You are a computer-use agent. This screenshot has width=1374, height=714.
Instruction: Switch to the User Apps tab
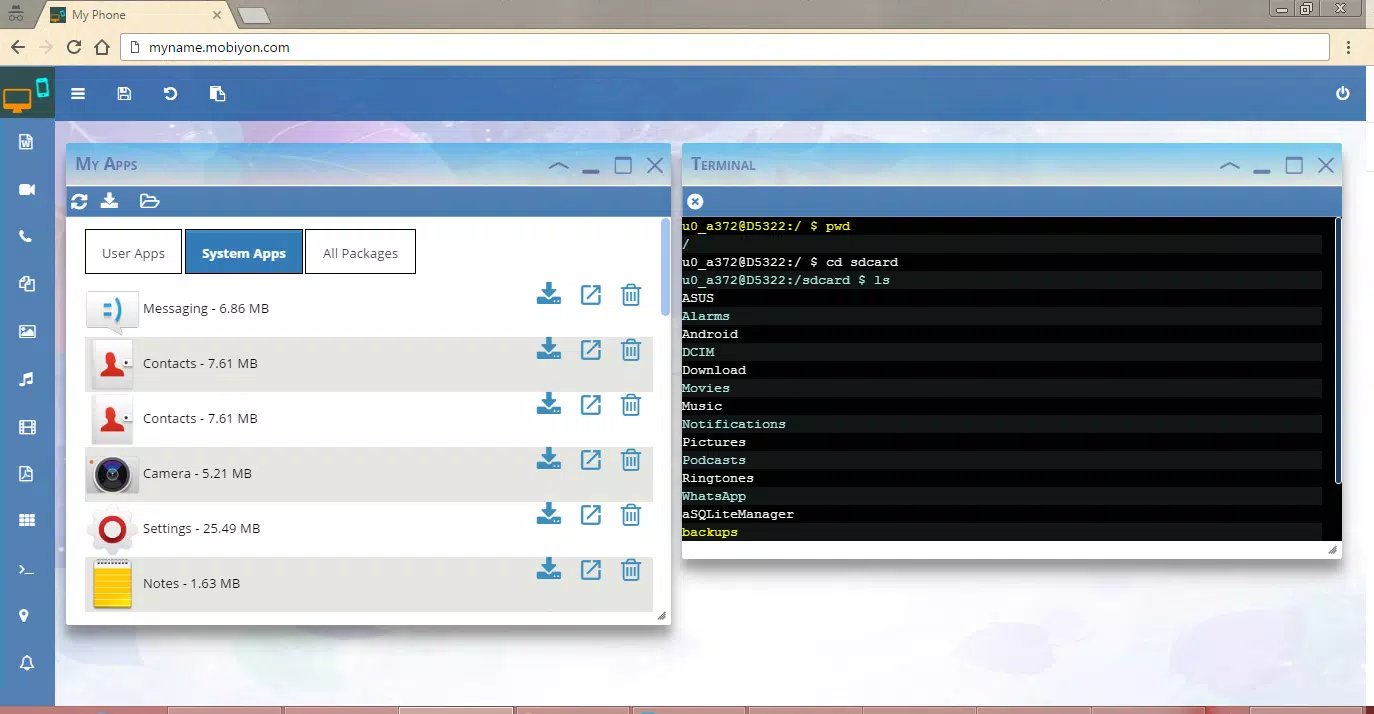point(133,253)
